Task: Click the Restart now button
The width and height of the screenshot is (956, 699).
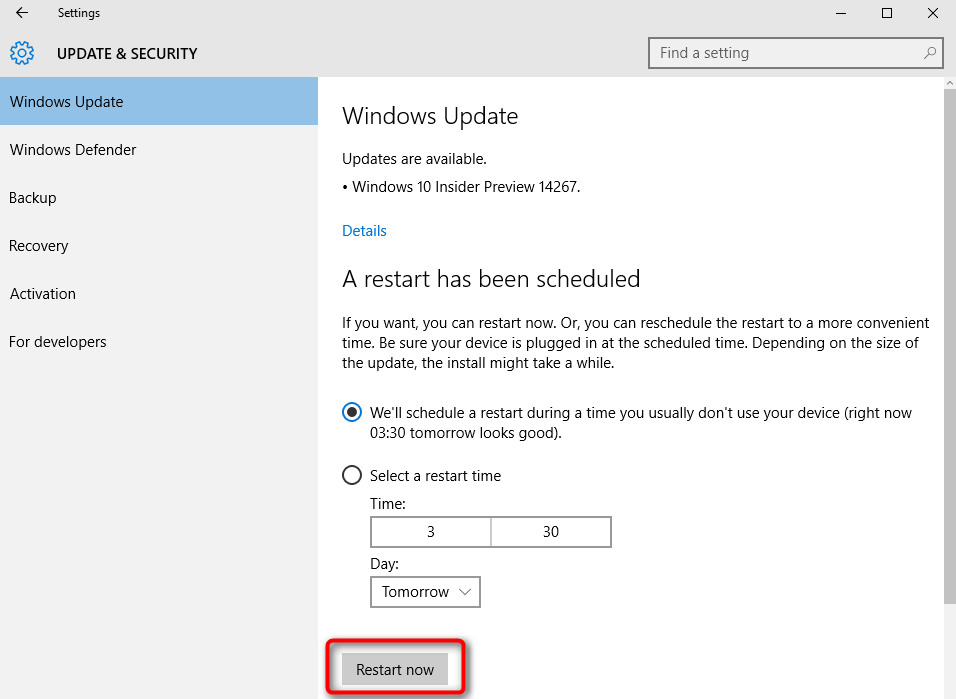Action: (x=395, y=669)
